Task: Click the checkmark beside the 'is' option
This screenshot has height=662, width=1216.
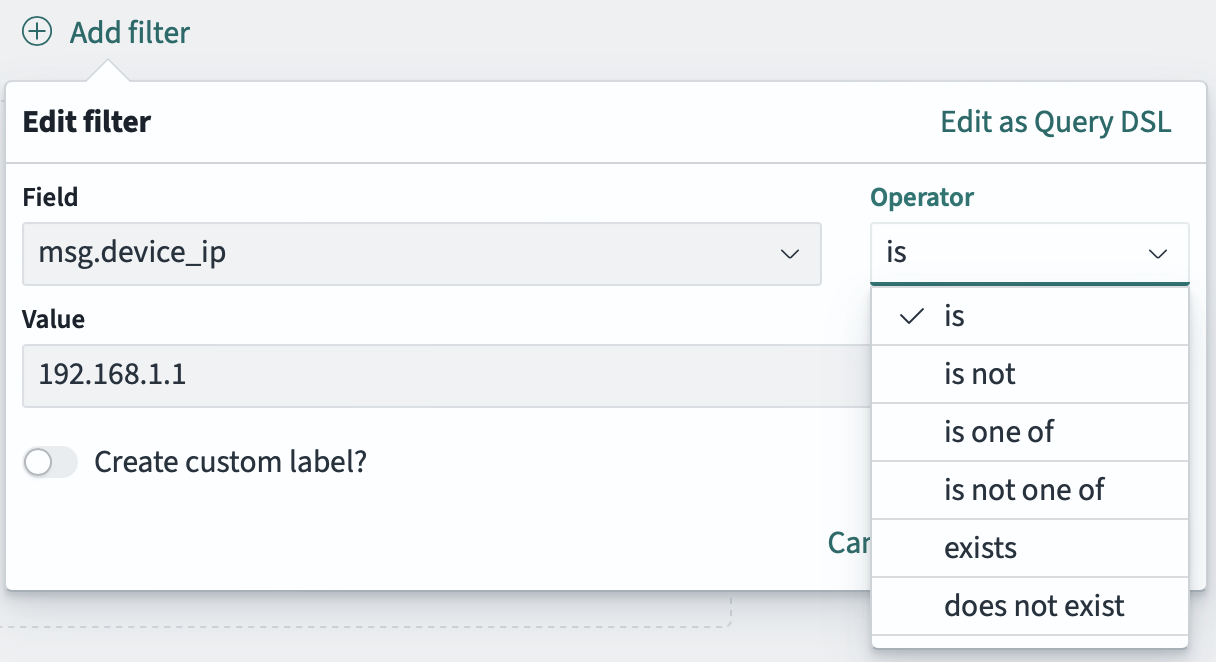Action: click(x=910, y=315)
